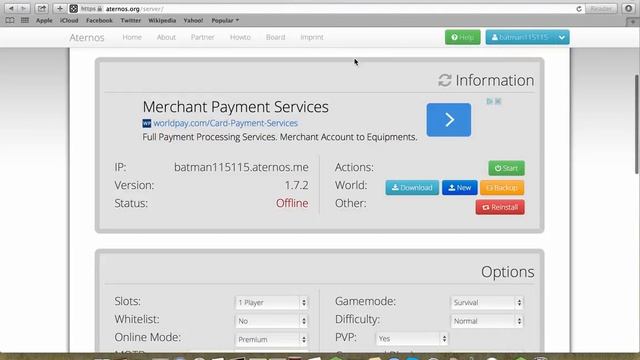Open the iCloud bookmark
Image resolution: width=640 pixels, height=360 pixels.
click(69, 20)
